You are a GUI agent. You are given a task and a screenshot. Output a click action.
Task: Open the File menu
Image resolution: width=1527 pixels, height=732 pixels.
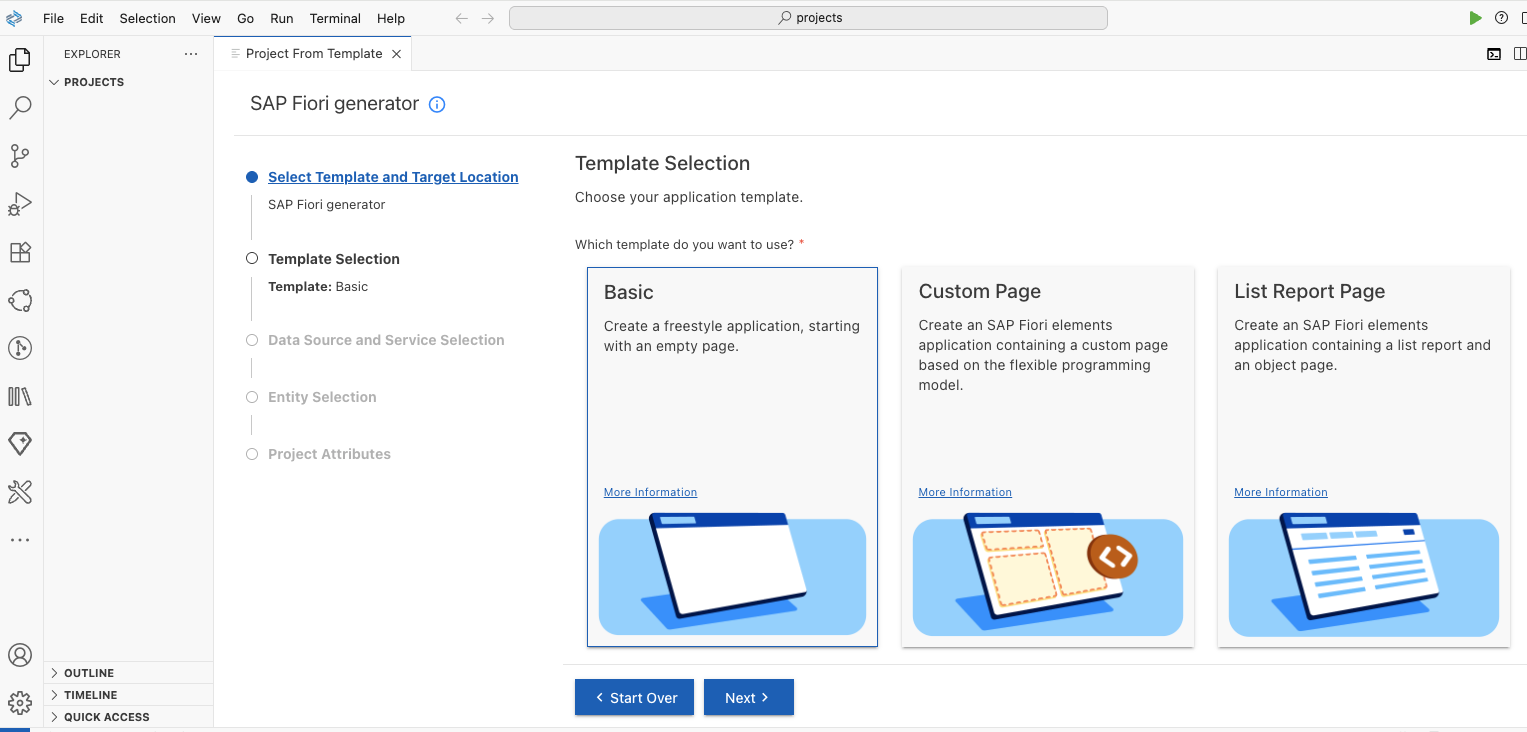point(54,18)
